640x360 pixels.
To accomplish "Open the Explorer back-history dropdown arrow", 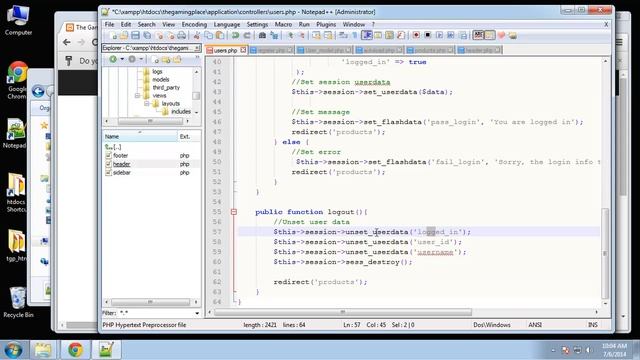I will [122, 59].
